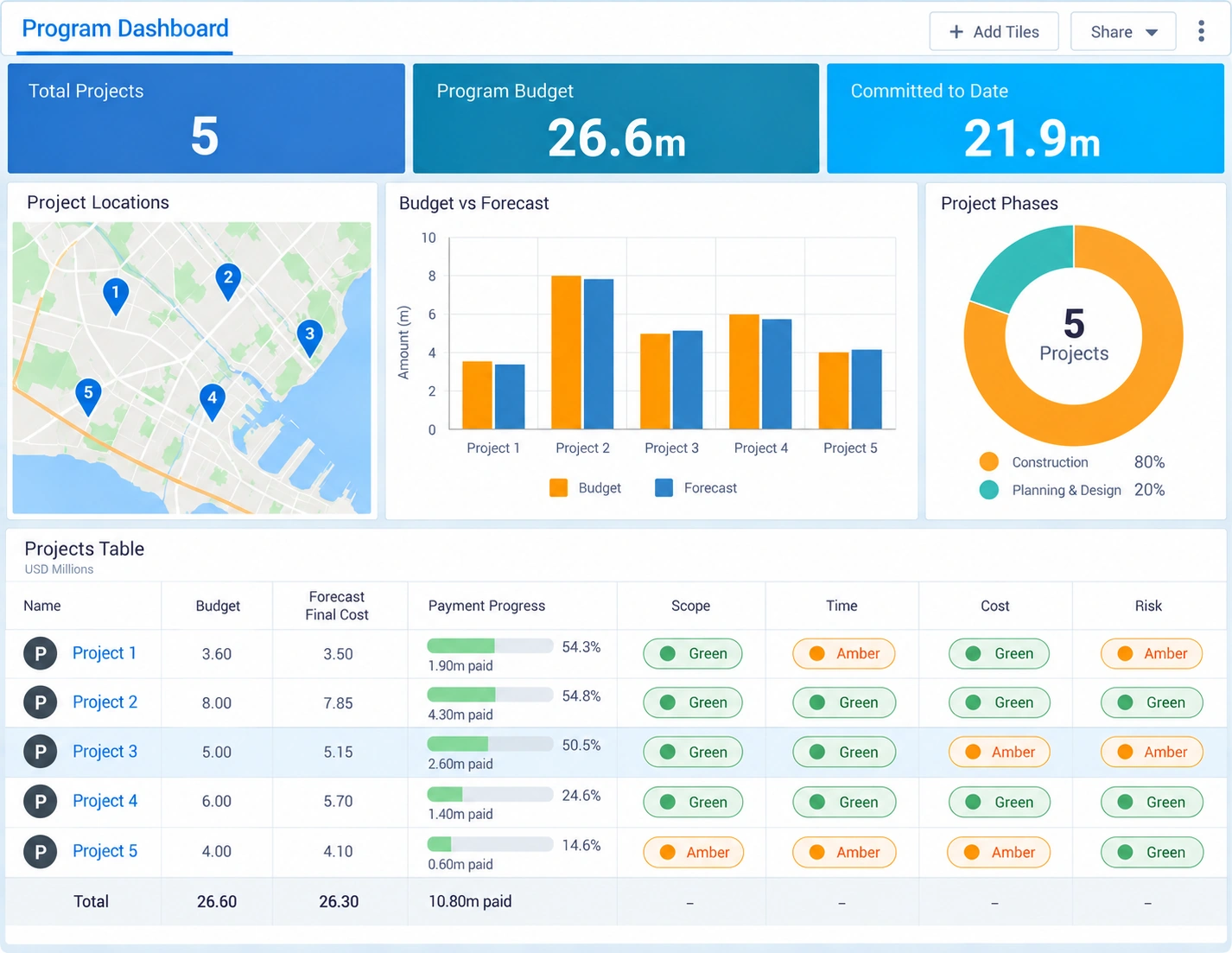Image resolution: width=1232 pixels, height=953 pixels.
Task: Click Project 5 Scope Amber status badge
Action: (694, 852)
